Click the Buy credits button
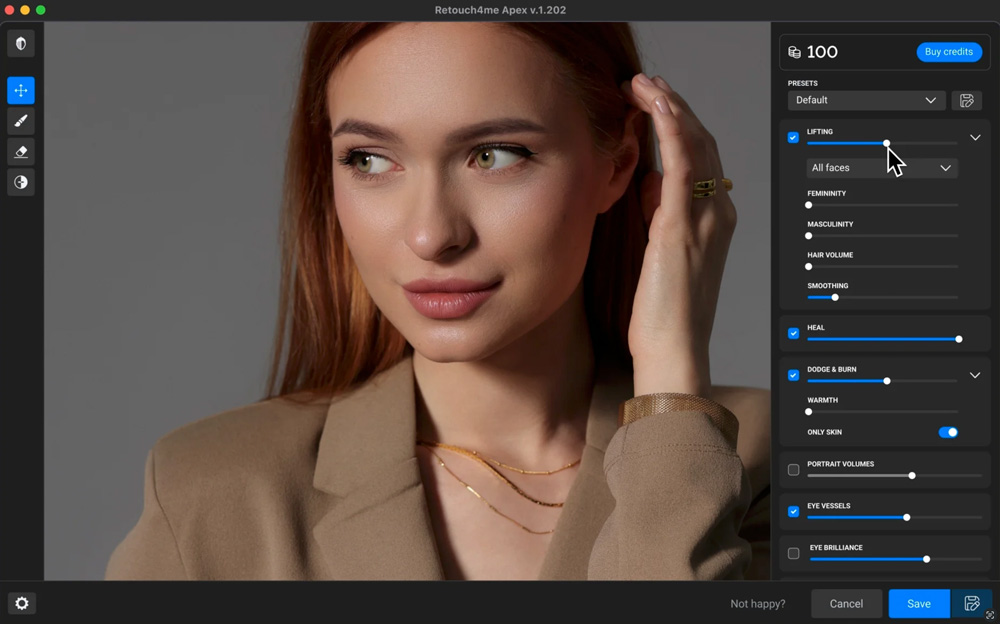The image size is (1000, 624). 948,52
